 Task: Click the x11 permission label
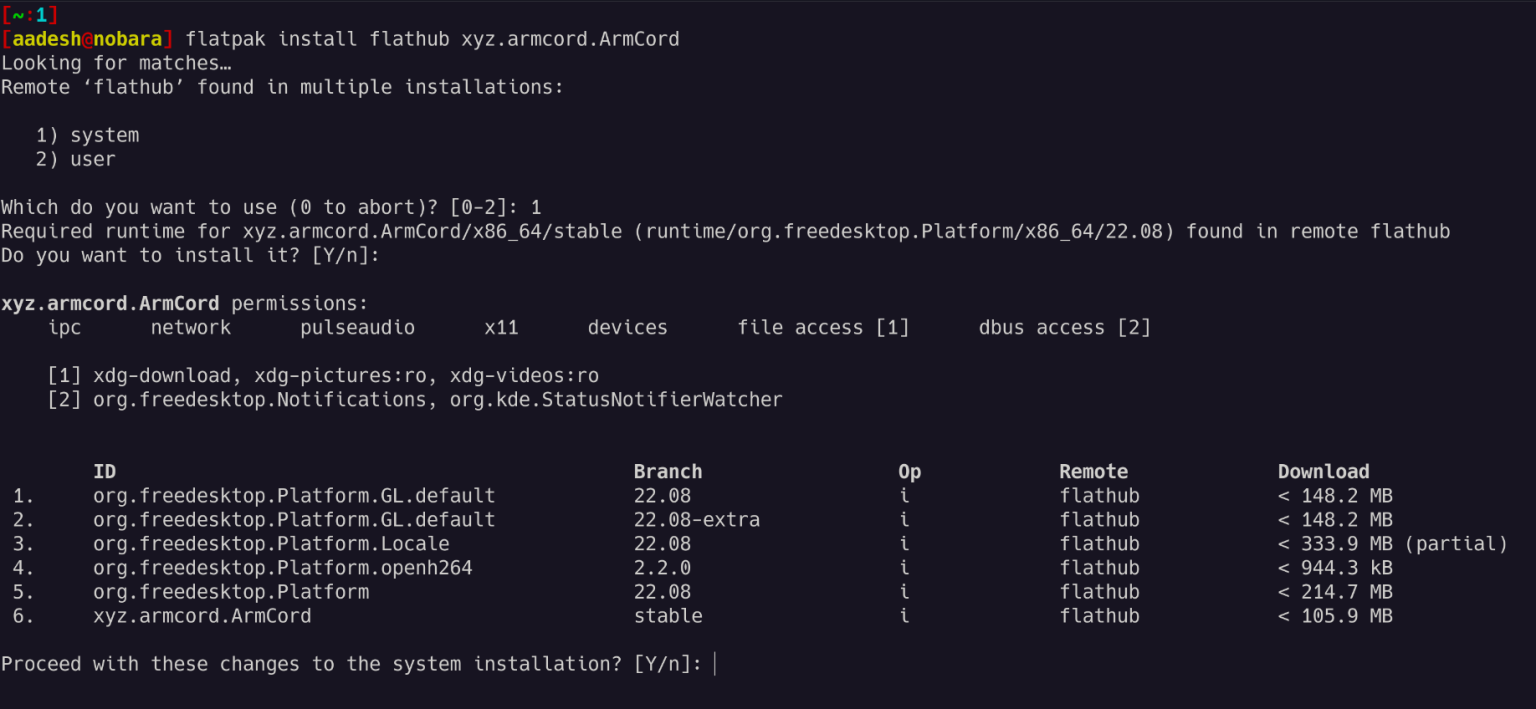502,327
